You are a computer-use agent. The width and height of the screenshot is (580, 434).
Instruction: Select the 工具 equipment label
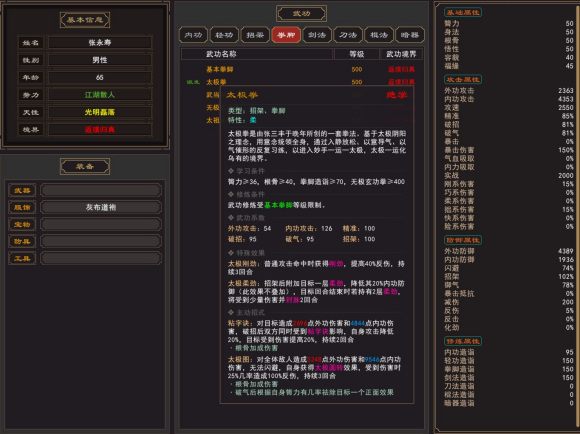22,259
